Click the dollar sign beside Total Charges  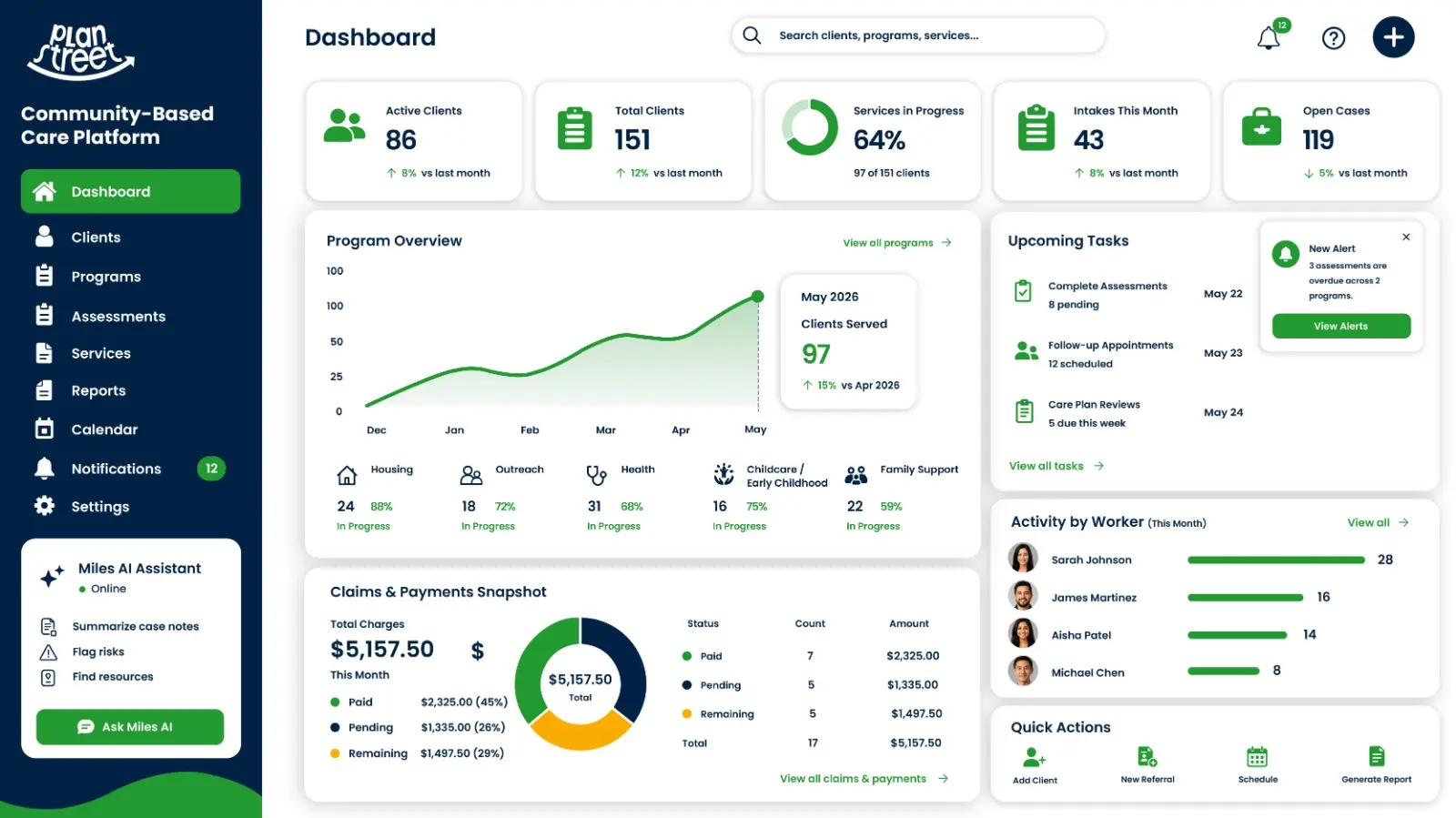tap(478, 651)
